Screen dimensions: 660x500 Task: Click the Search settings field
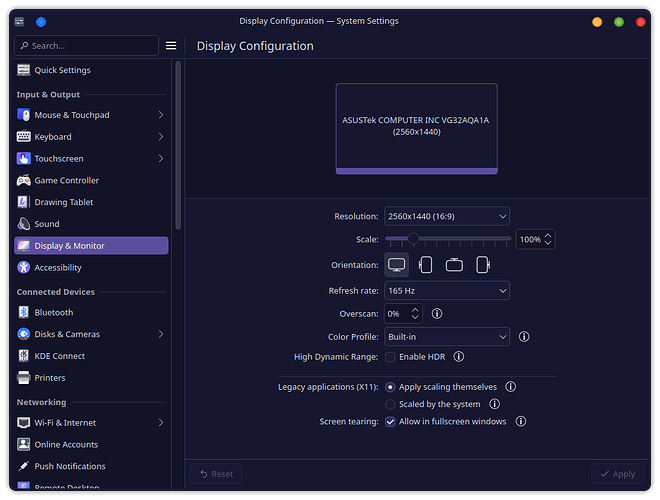86,45
